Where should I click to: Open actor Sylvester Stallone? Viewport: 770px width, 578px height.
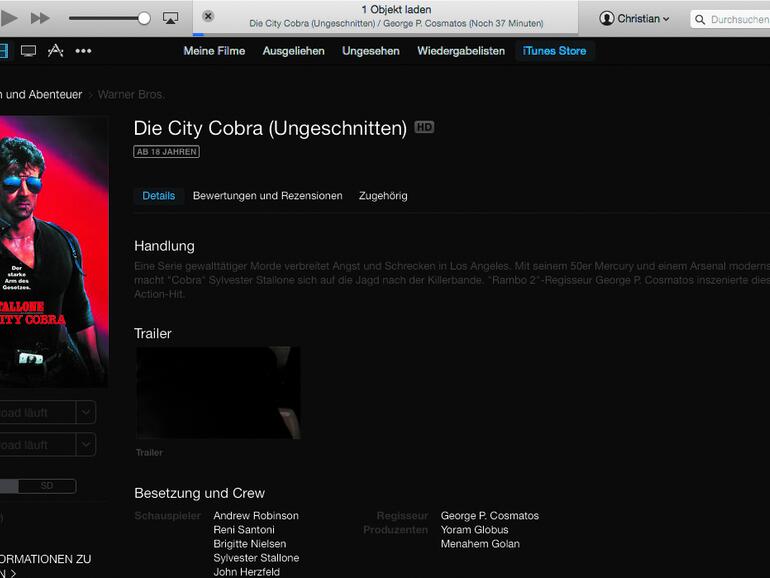click(256, 558)
